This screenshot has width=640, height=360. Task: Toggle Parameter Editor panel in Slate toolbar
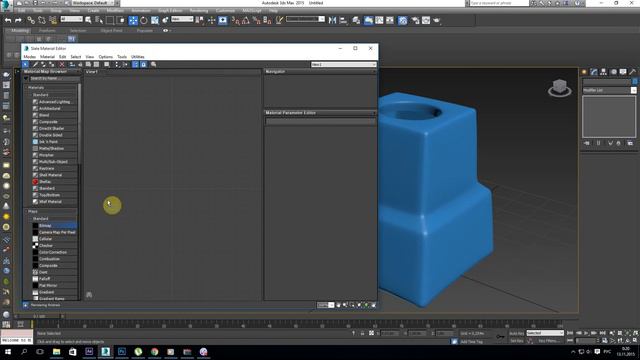[x=144, y=64]
